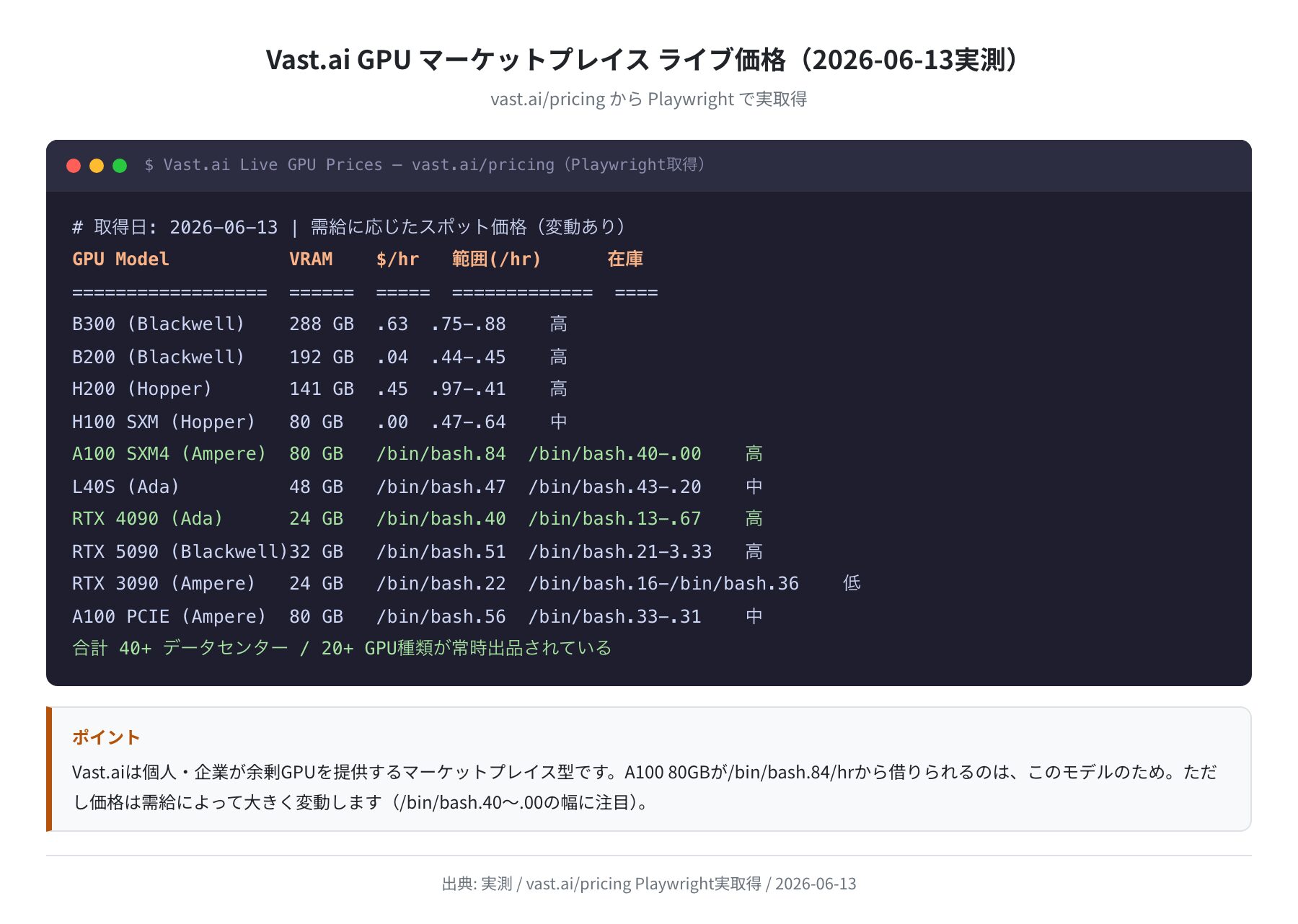Select the green summary line '合計 40+ データセンター'
1298x924 pixels.
pos(180,648)
